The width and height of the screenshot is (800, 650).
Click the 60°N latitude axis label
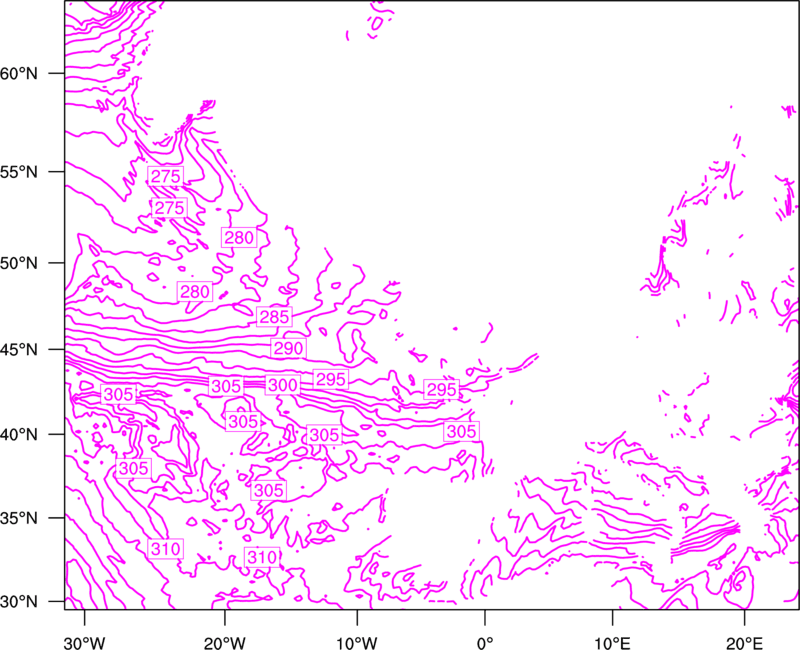19,74
